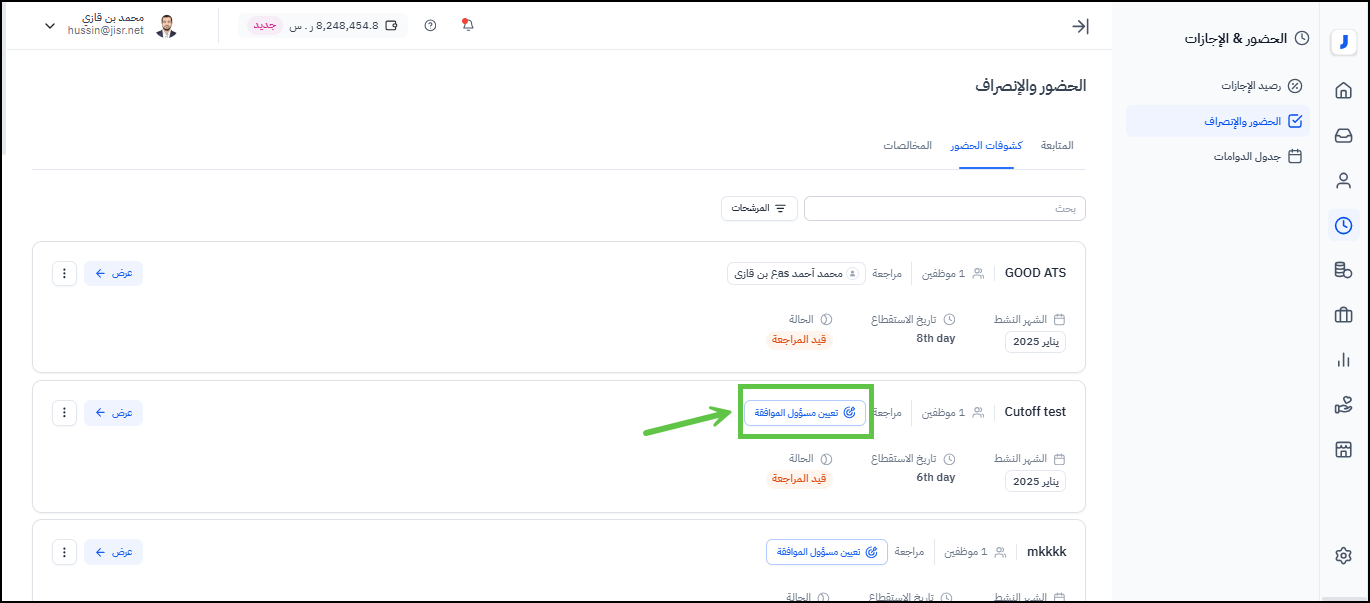Open three-dot menu for GOOD ATS
1370x603 pixels.
64,273
